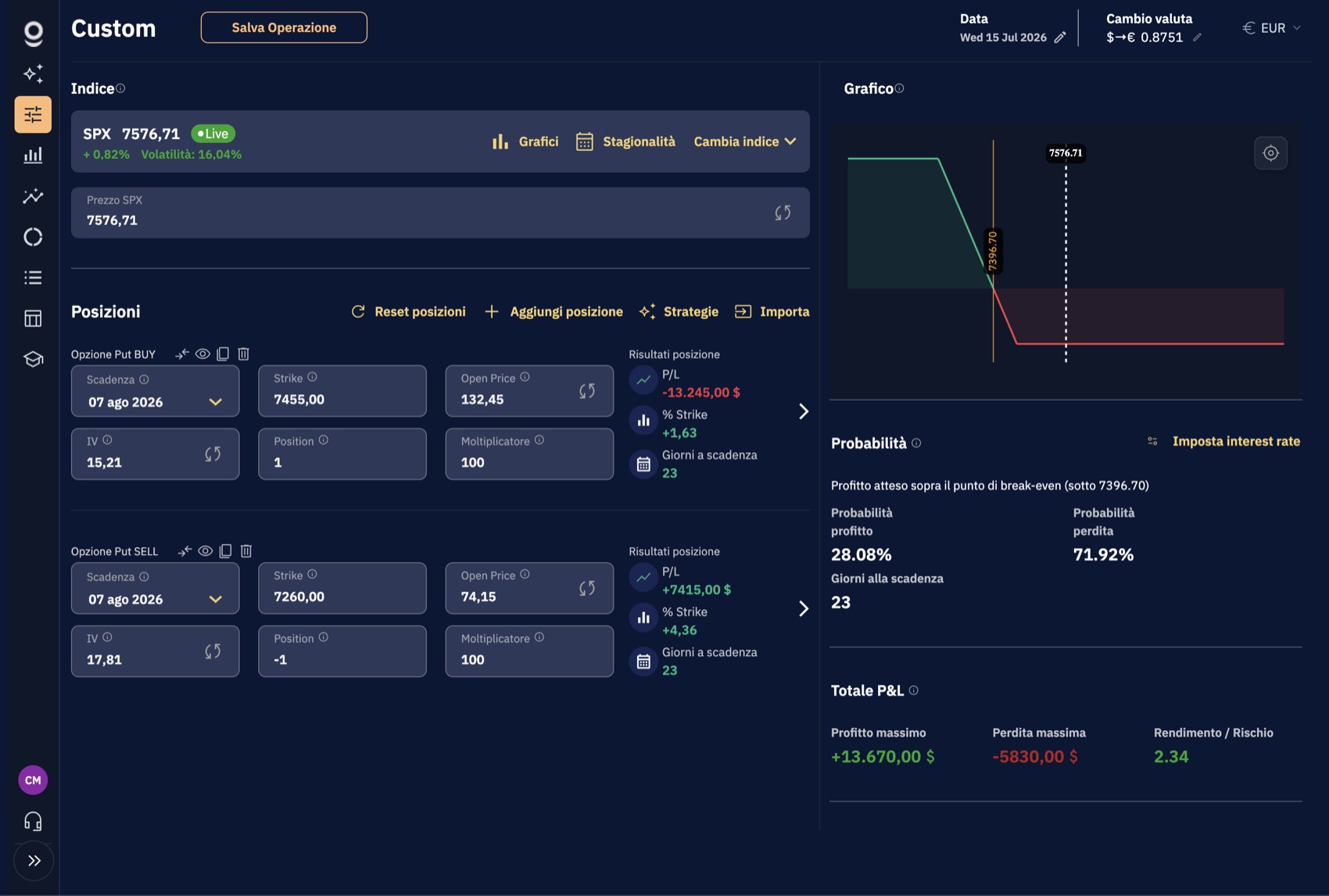Refresh the Prezzo SPX value
This screenshot has width=1329, height=896.
coord(783,213)
